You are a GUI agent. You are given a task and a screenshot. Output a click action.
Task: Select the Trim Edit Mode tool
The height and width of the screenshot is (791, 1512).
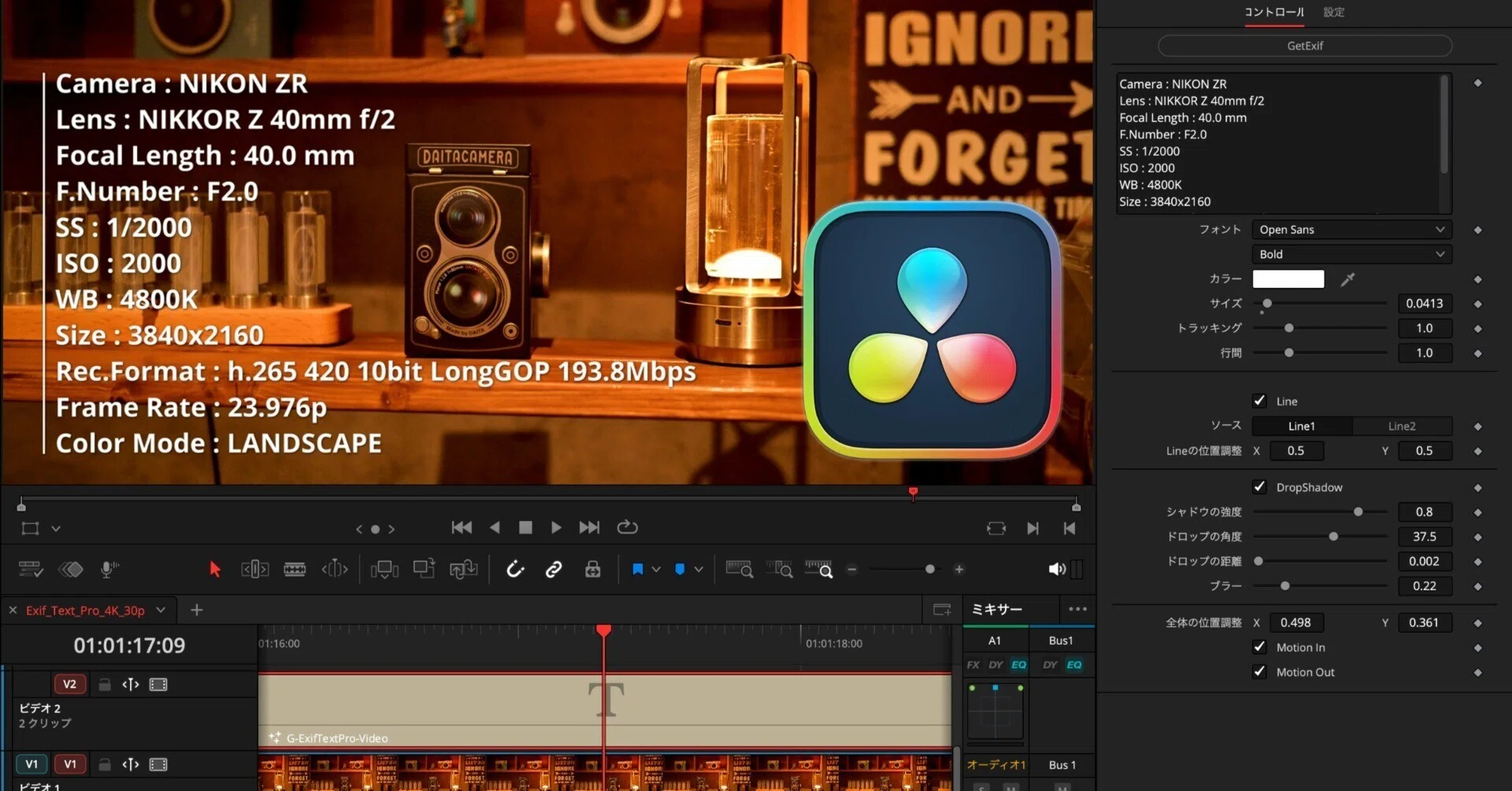[x=255, y=569]
